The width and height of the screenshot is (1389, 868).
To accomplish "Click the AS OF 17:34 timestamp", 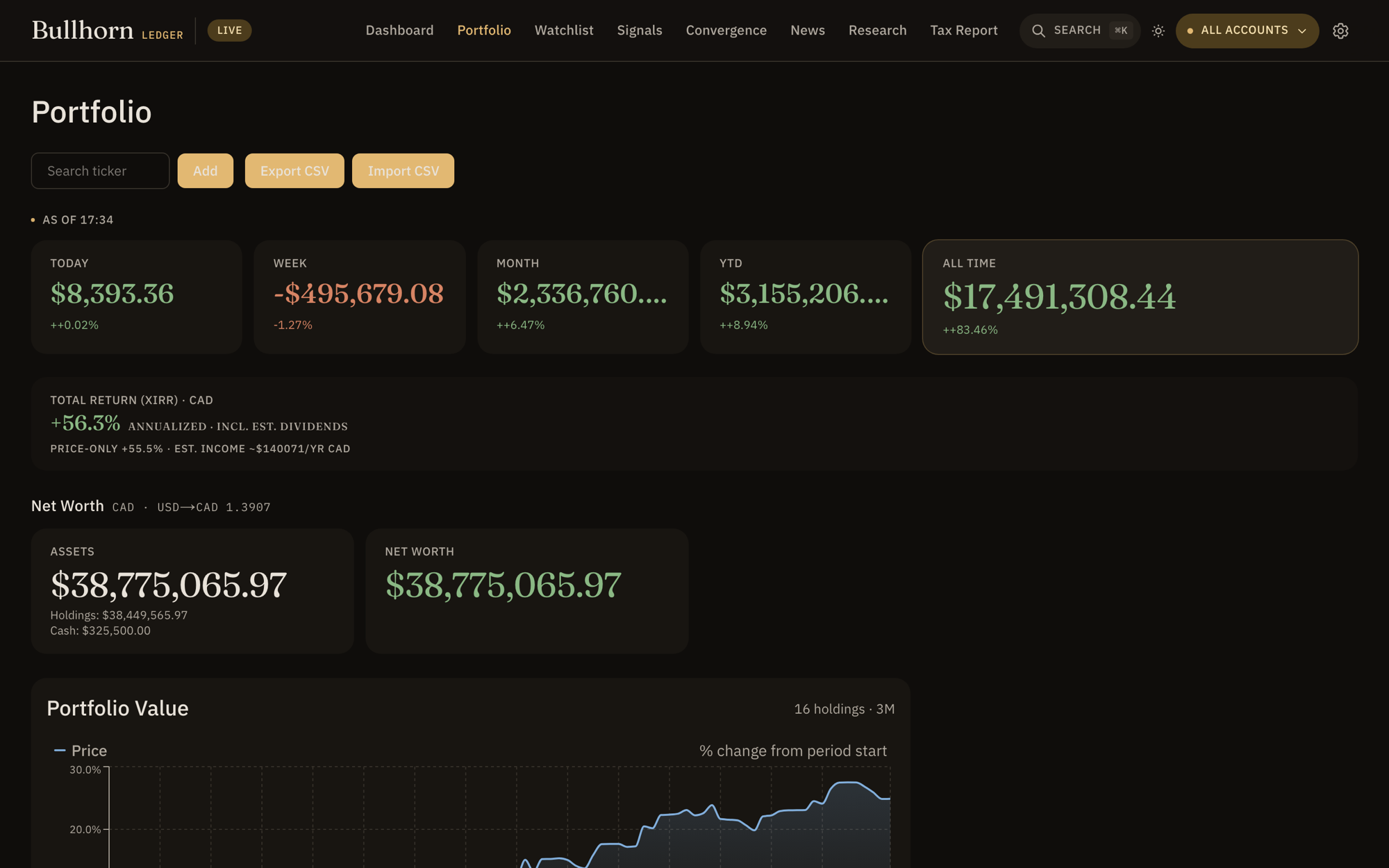I will point(78,220).
